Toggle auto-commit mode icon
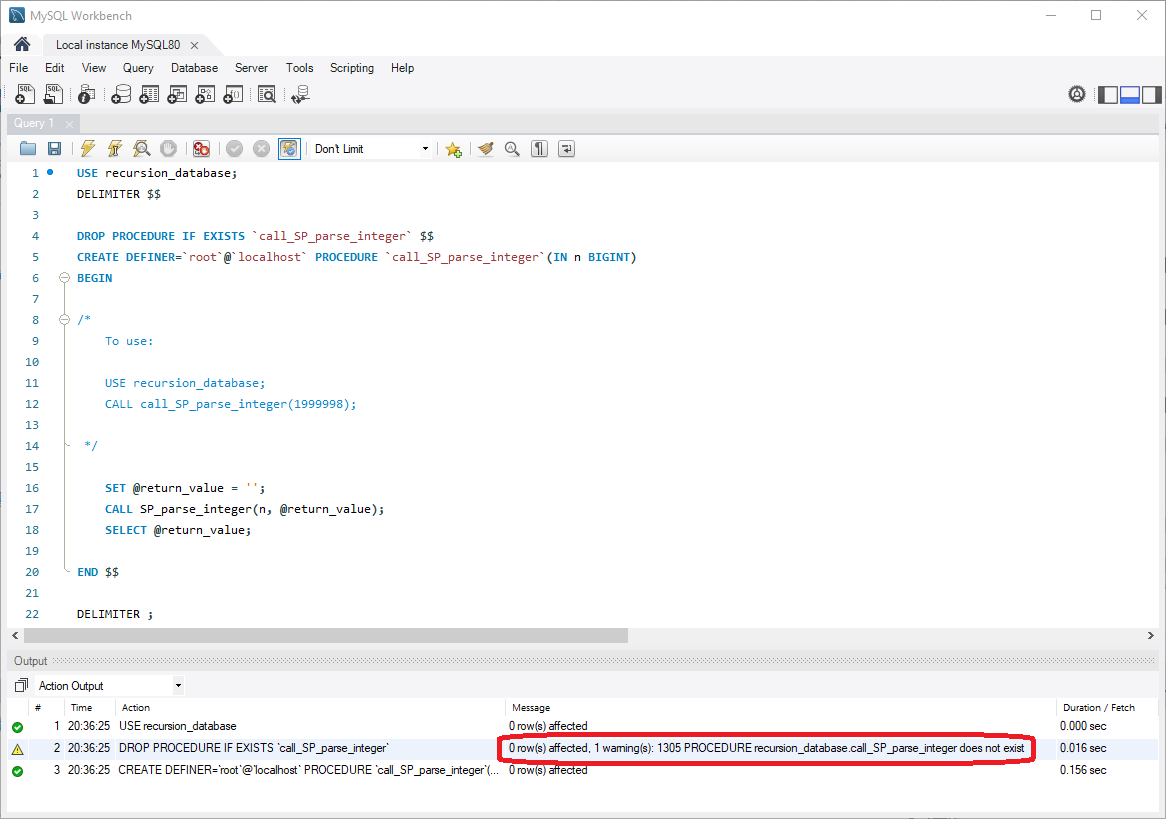The height and width of the screenshot is (819, 1166). pos(289,149)
